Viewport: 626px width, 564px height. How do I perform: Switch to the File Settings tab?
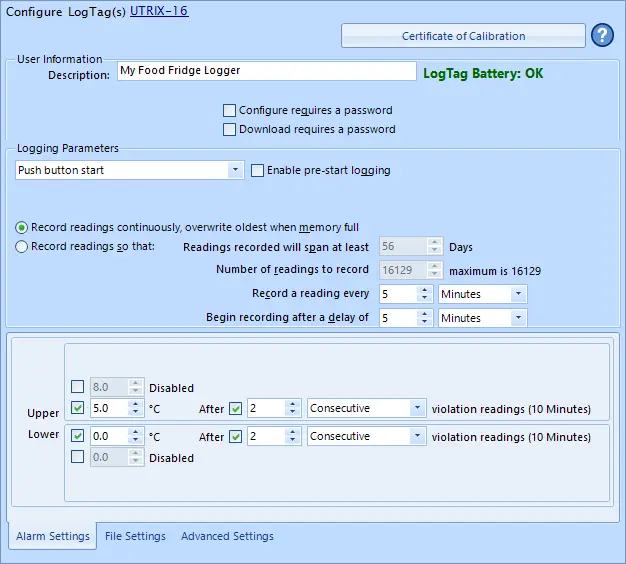pos(135,536)
